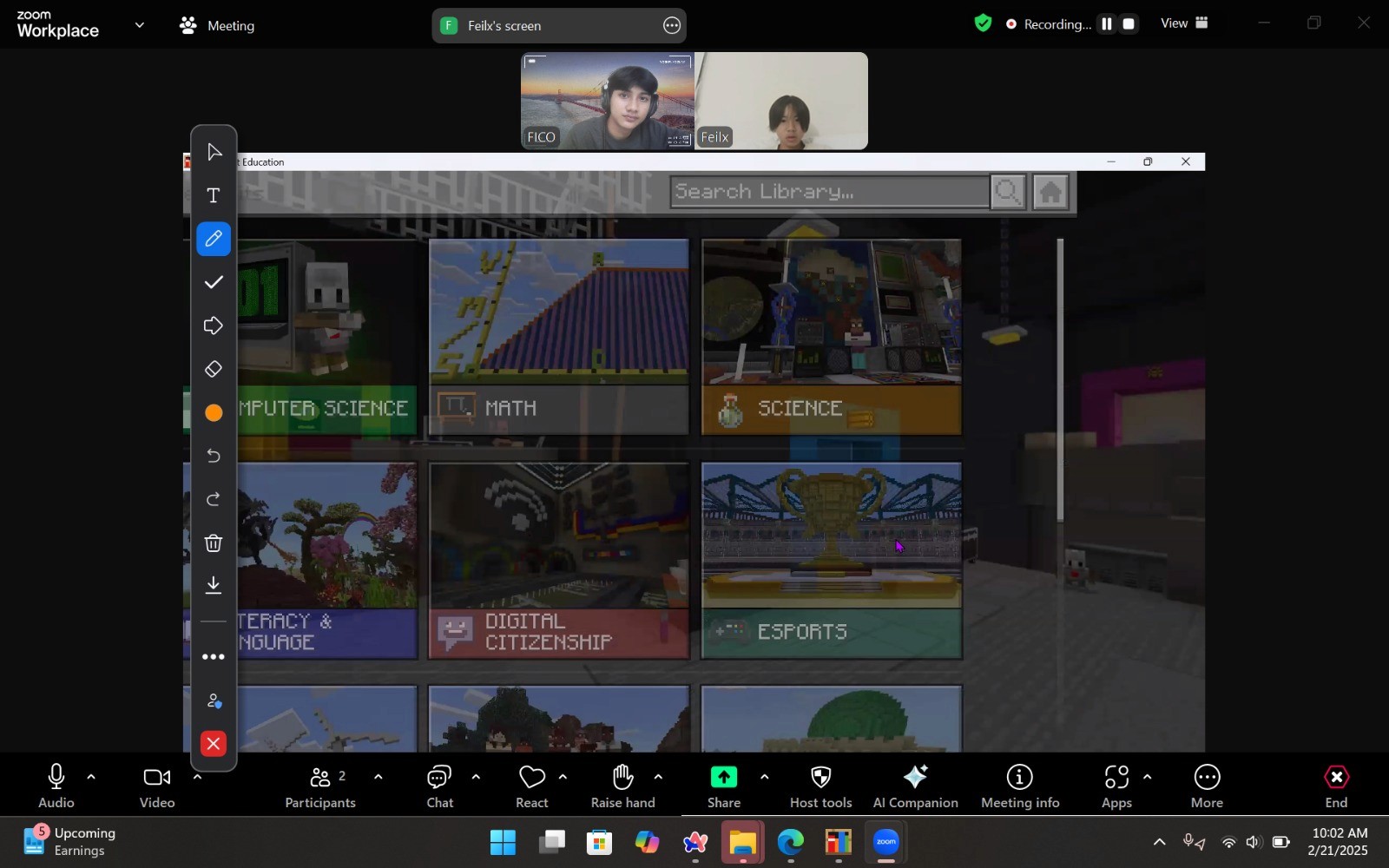The width and height of the screenshot is (1389, 868).
Task: Open the Esports subject card
Action: (832, 561)
